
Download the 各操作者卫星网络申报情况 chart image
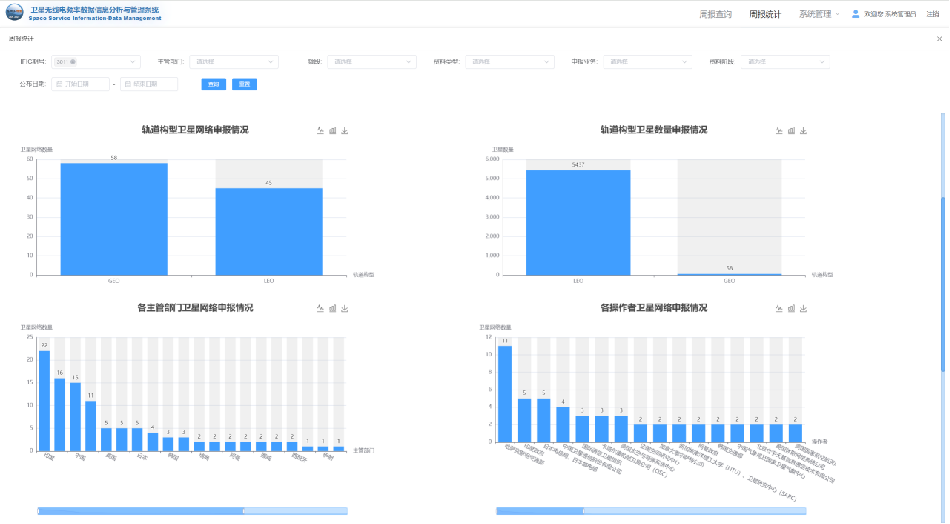pyautogui.click(x=803, y=308)
